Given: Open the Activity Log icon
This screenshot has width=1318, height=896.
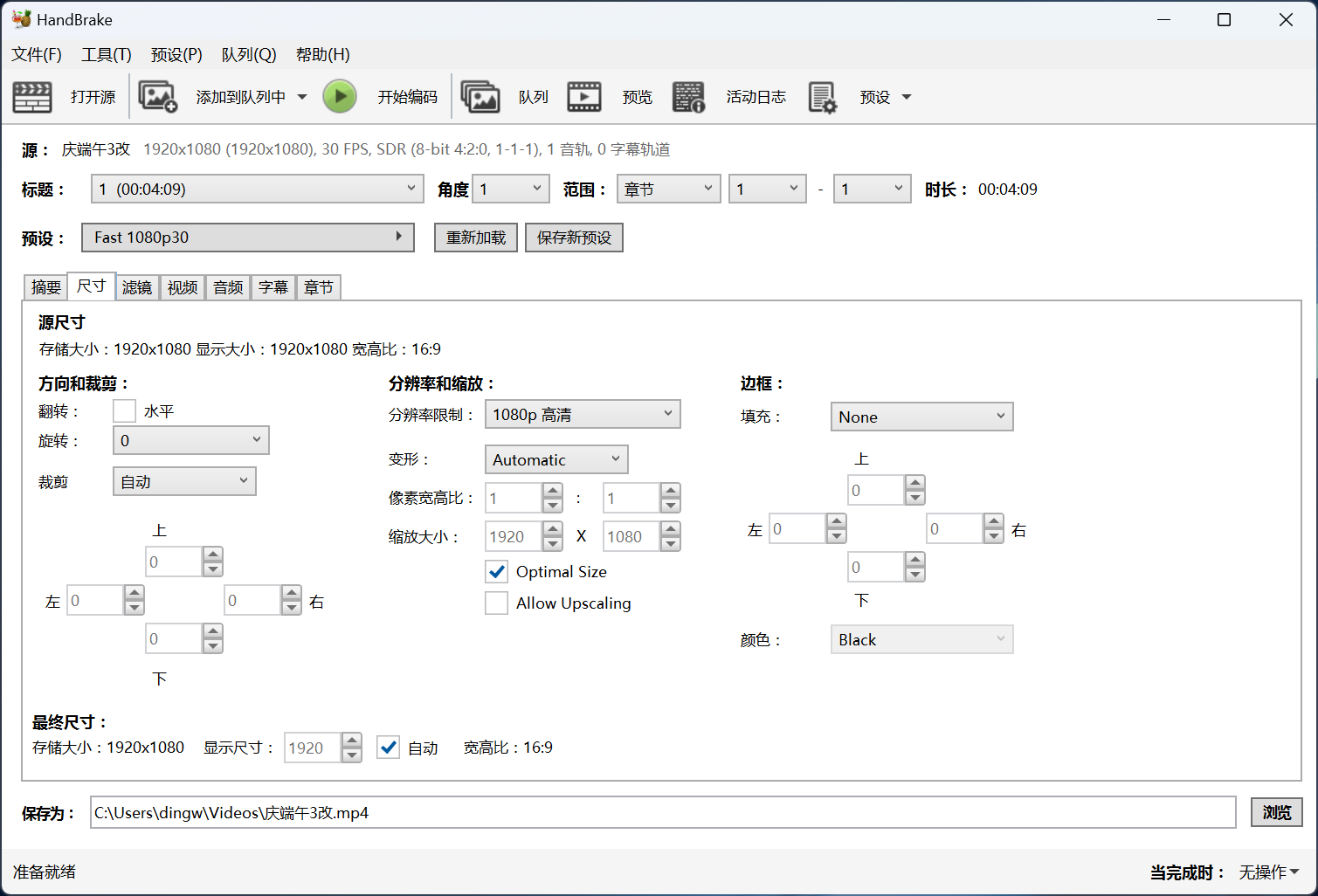Looking at the screenshot, I should (x=688, y=97).
